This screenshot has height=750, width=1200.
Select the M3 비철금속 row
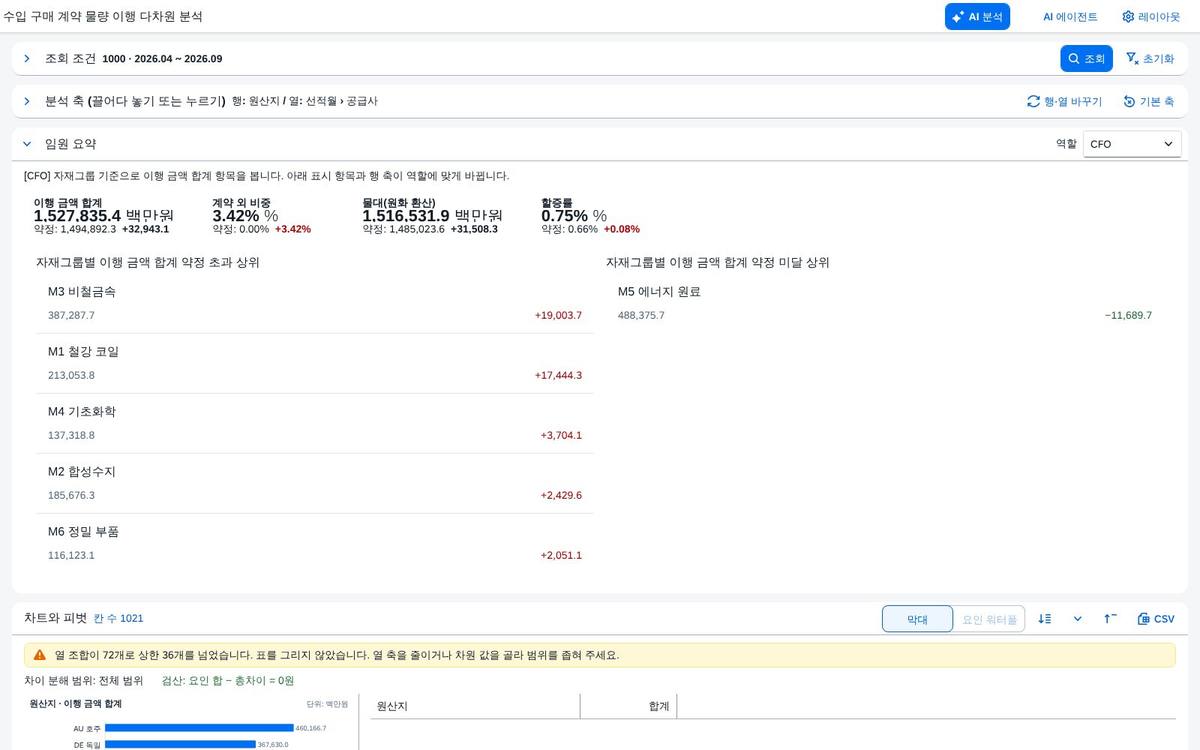coord(314,303)
